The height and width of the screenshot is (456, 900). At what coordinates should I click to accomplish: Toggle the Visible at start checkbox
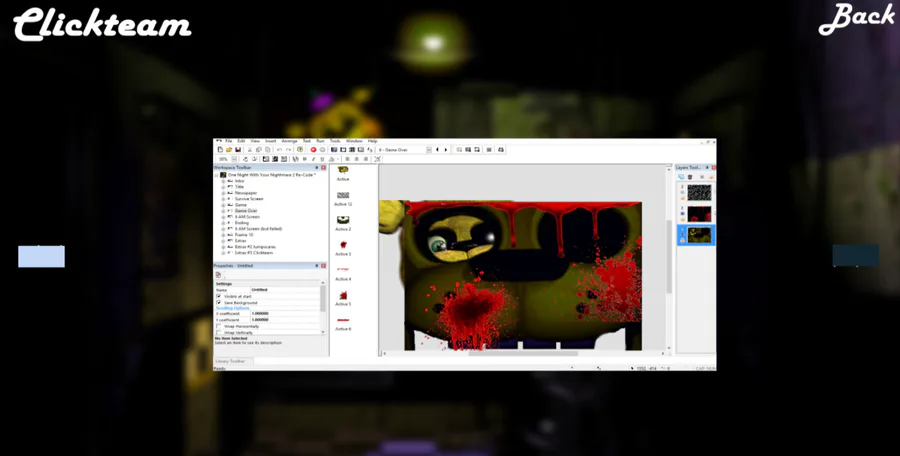point(218,296)
